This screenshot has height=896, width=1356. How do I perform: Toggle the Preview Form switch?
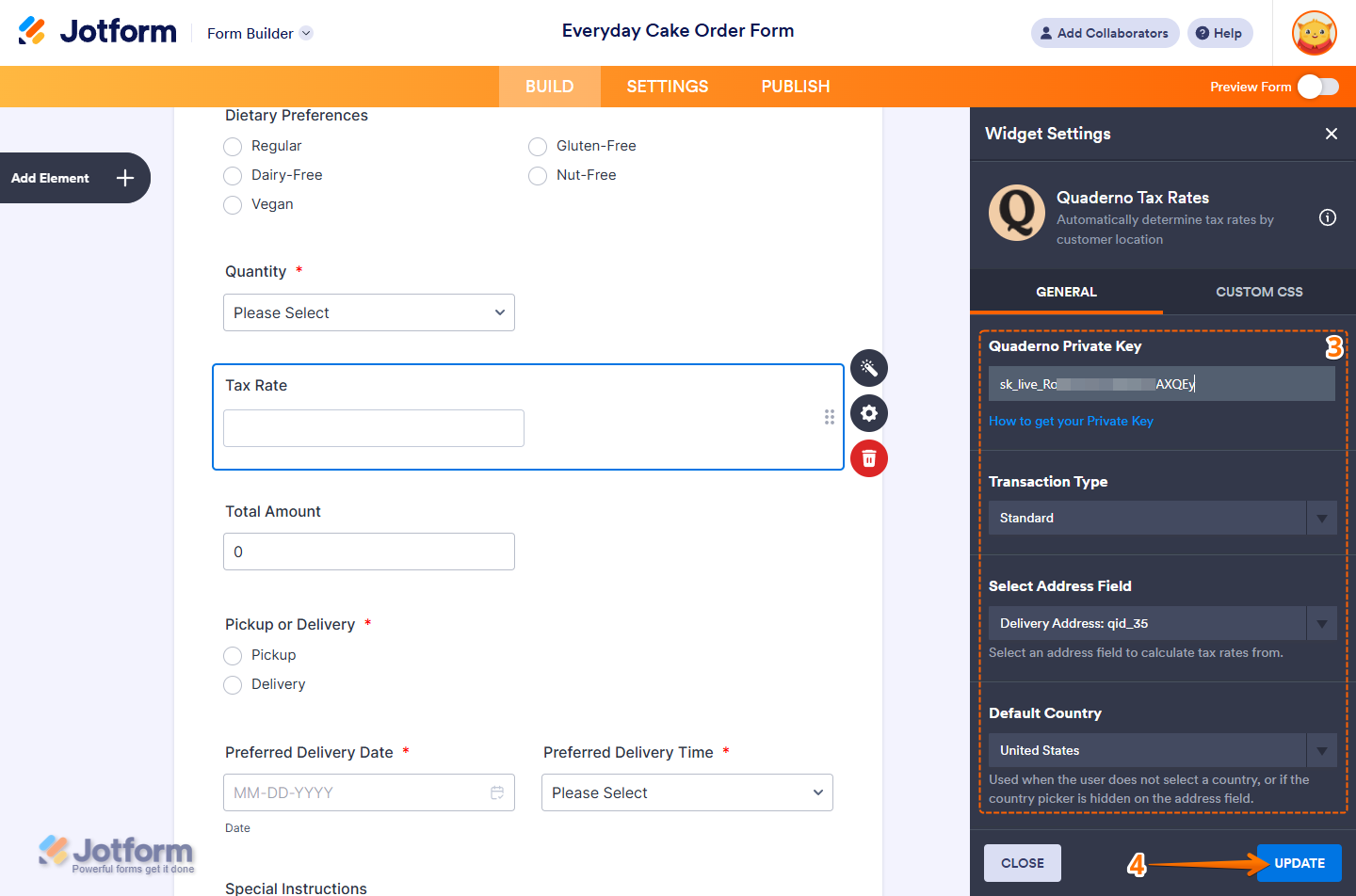pos(1318,86)
